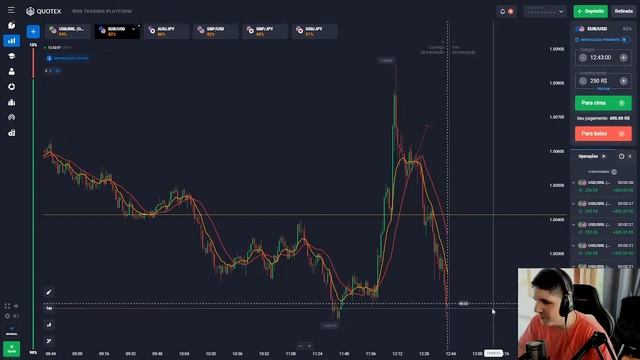Click the blue info banner on chart
This screenshot has width=640, height=360.
[x=68, y=58]
